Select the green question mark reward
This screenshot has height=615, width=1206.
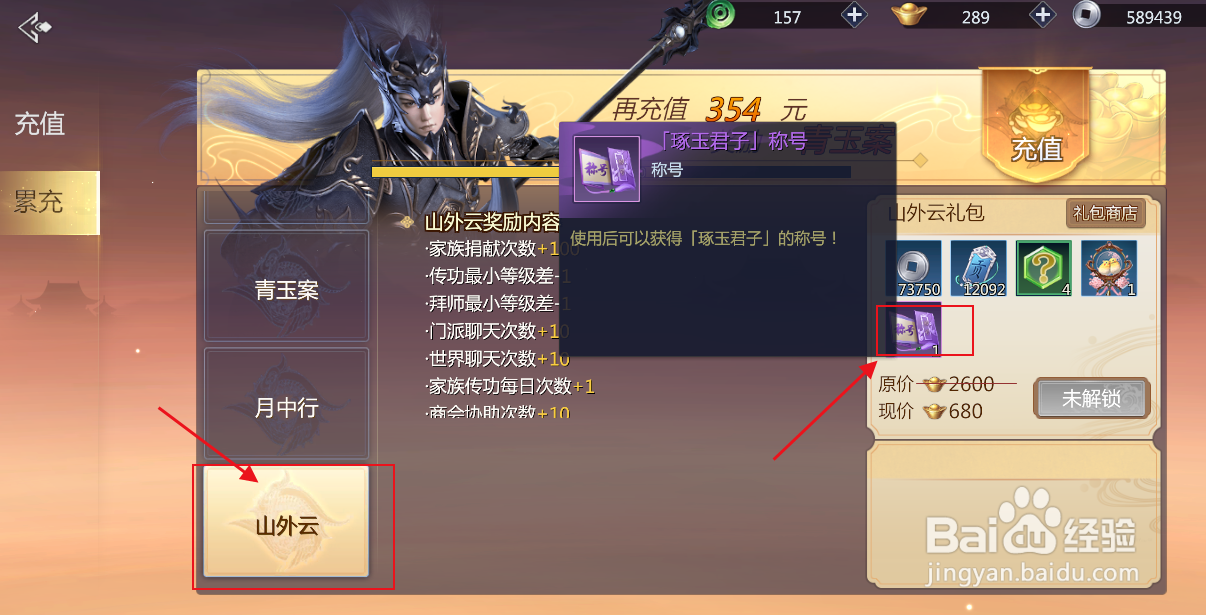[x=1044, y=269]
